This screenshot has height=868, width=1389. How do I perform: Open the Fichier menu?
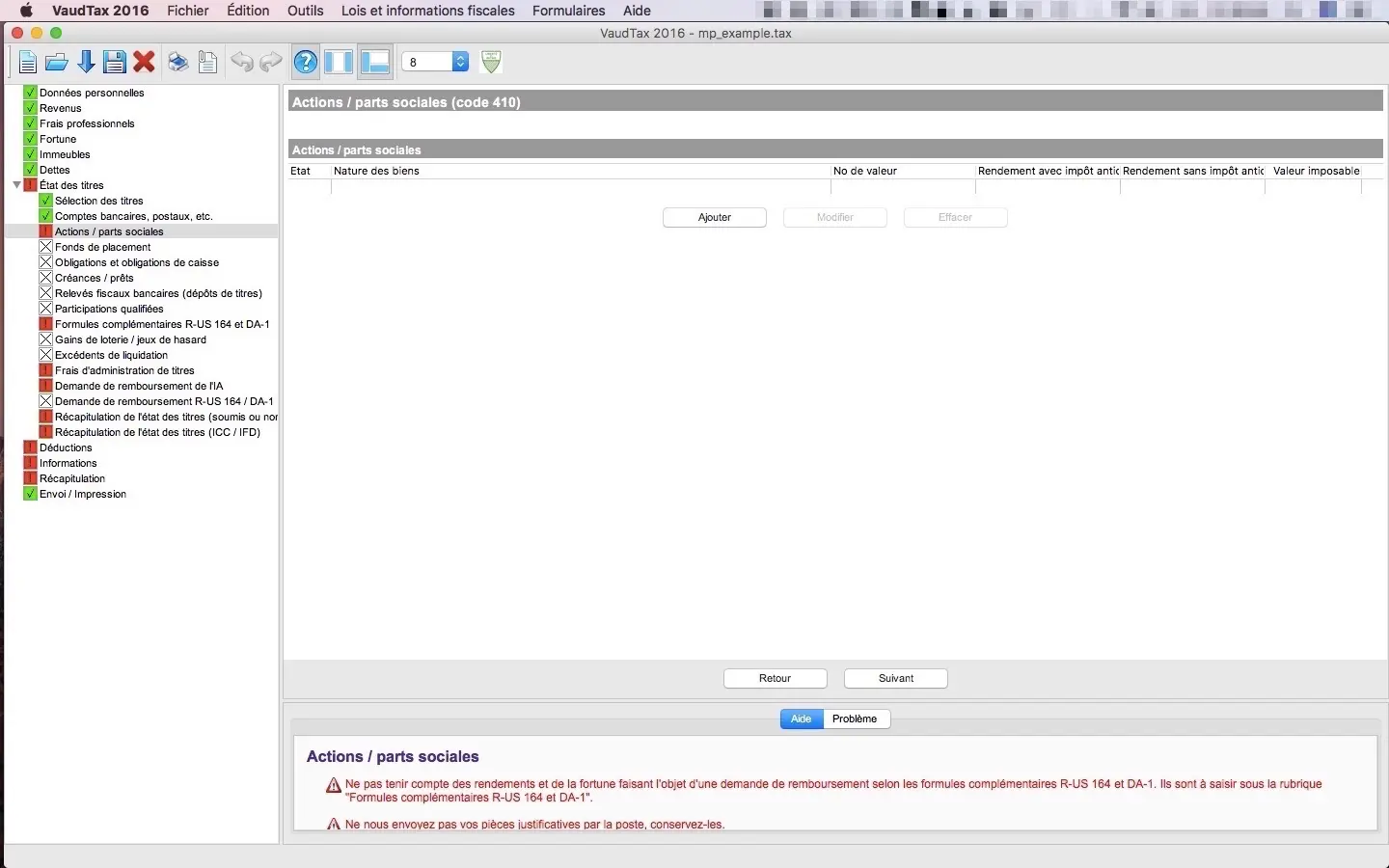point(188,11)
